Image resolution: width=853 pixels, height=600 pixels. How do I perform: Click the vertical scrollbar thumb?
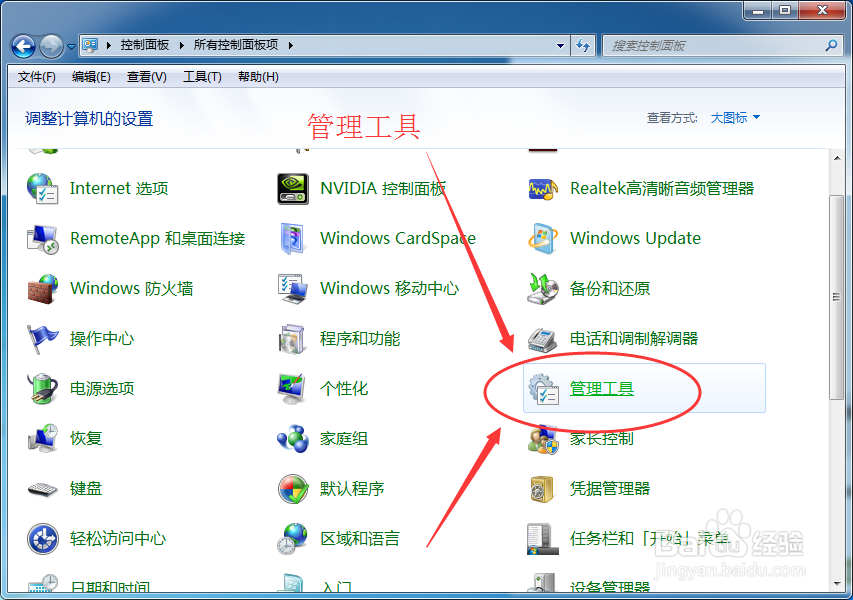tap(837, 298)
